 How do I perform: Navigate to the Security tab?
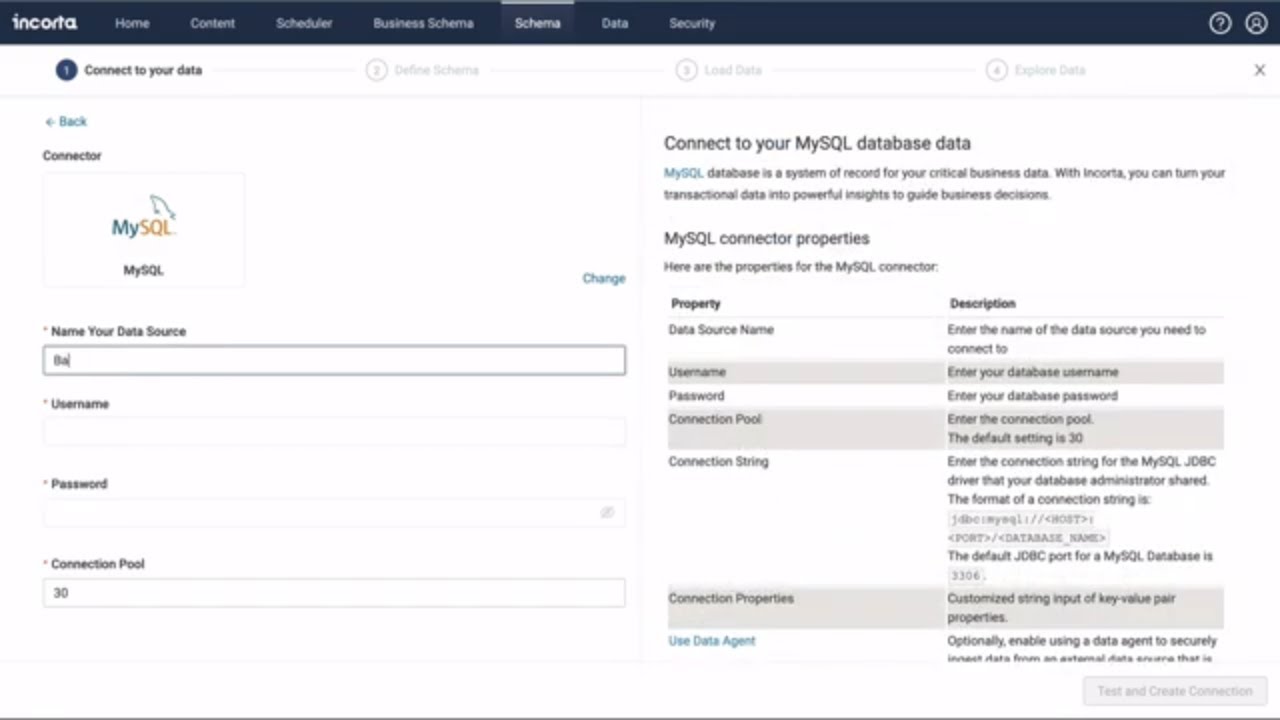click(692, 23)
